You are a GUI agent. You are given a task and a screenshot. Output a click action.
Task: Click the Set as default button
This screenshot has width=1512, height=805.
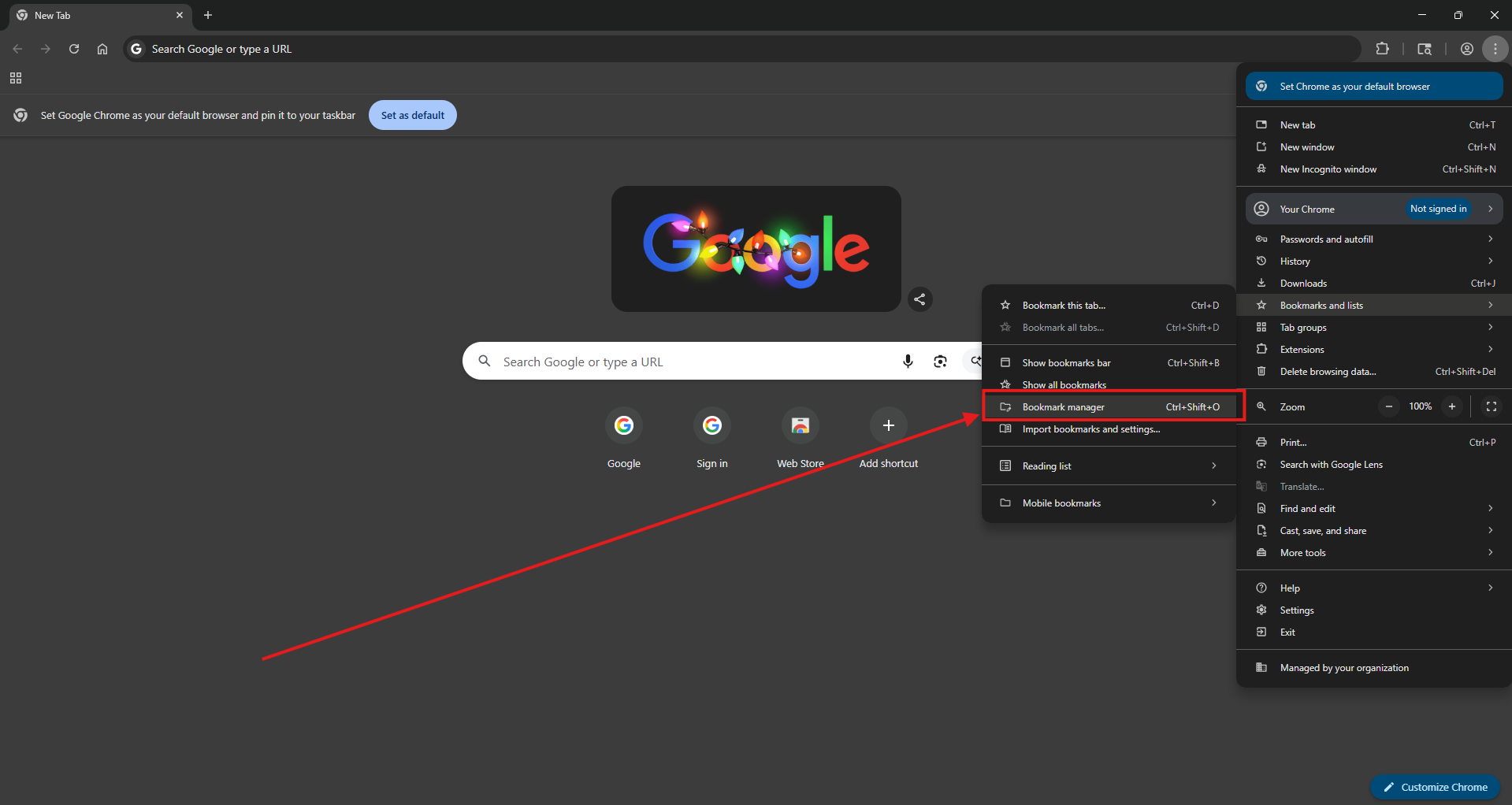[413, 115]
